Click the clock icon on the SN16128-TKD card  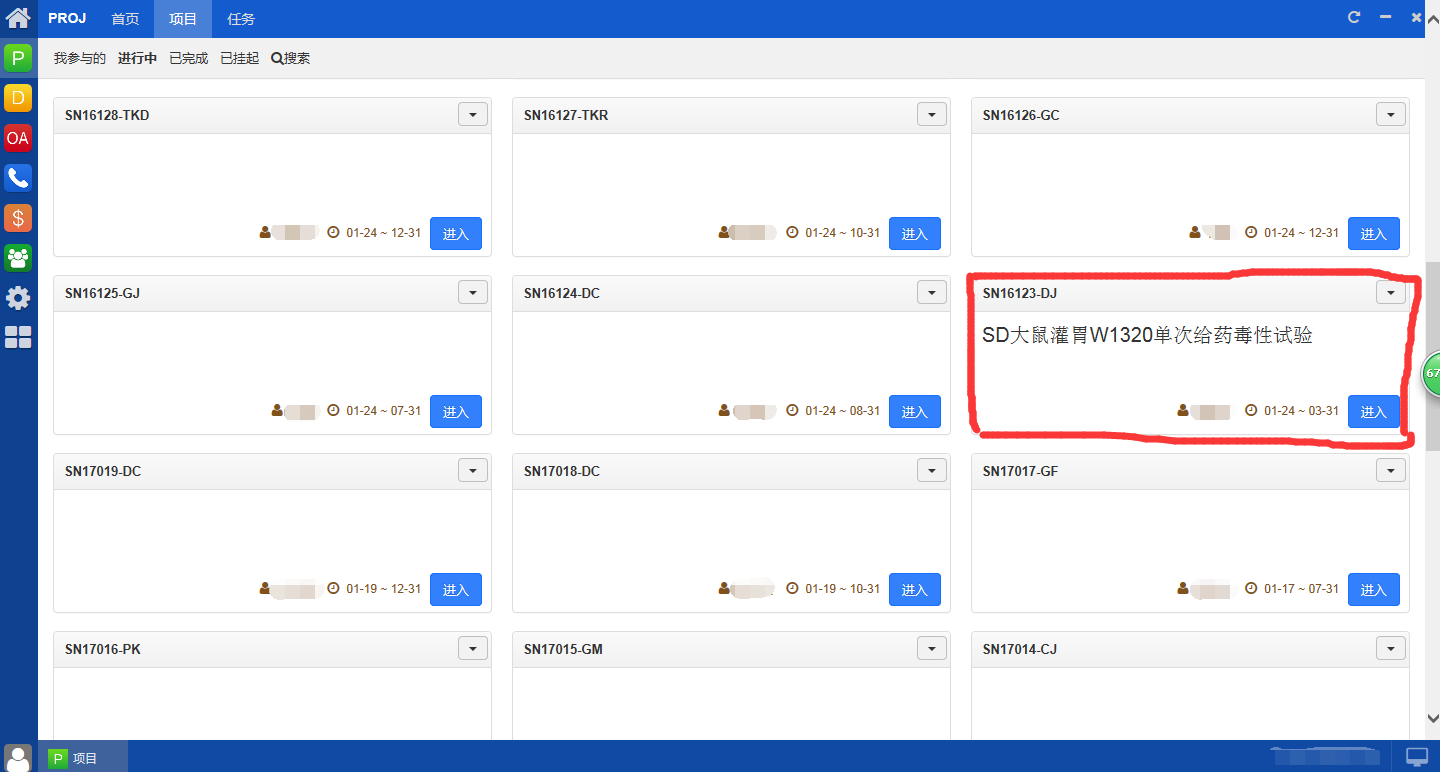pos(334,233)
